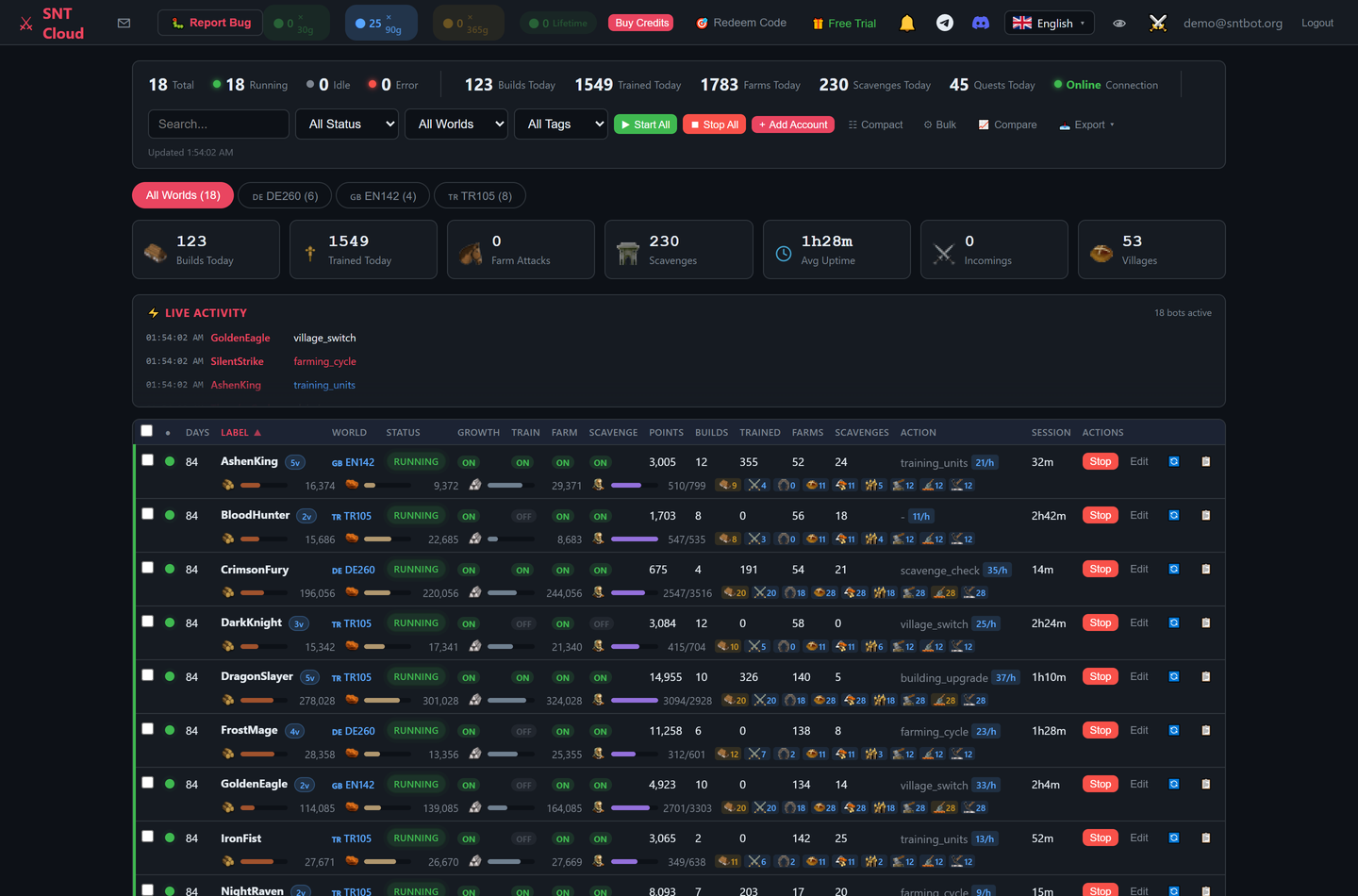Sort the table by LABEL column

point(240,432)
